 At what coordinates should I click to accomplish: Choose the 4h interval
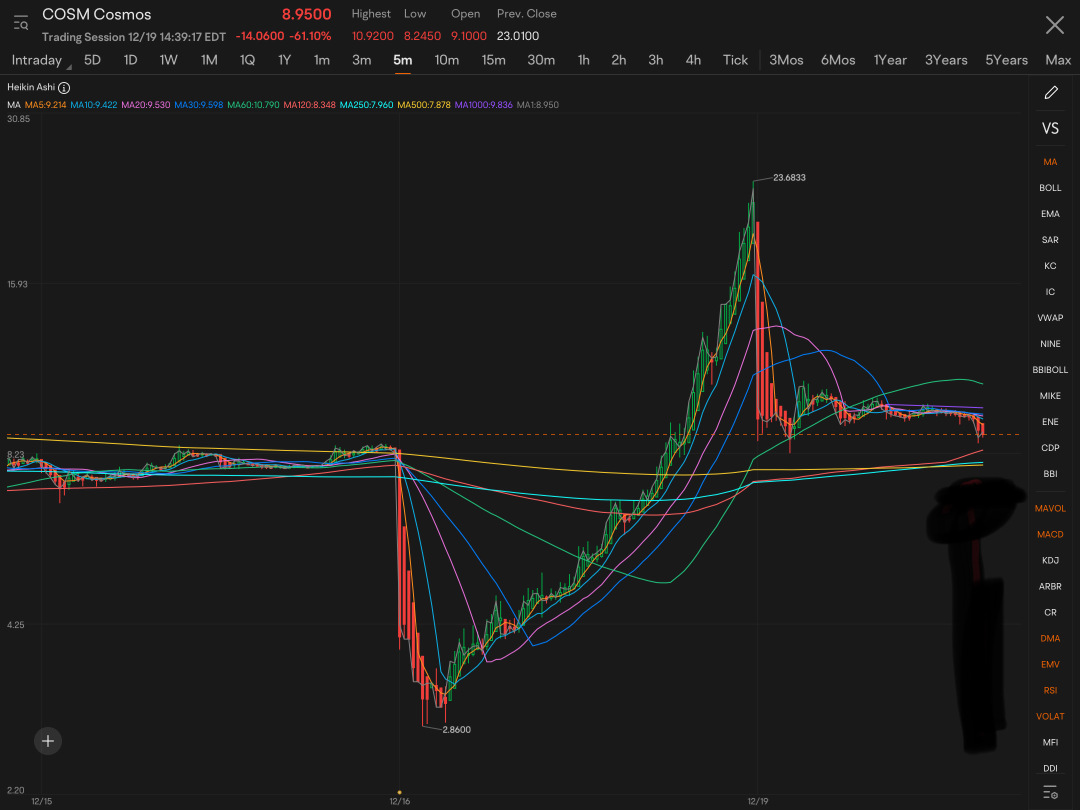(694, 60)
